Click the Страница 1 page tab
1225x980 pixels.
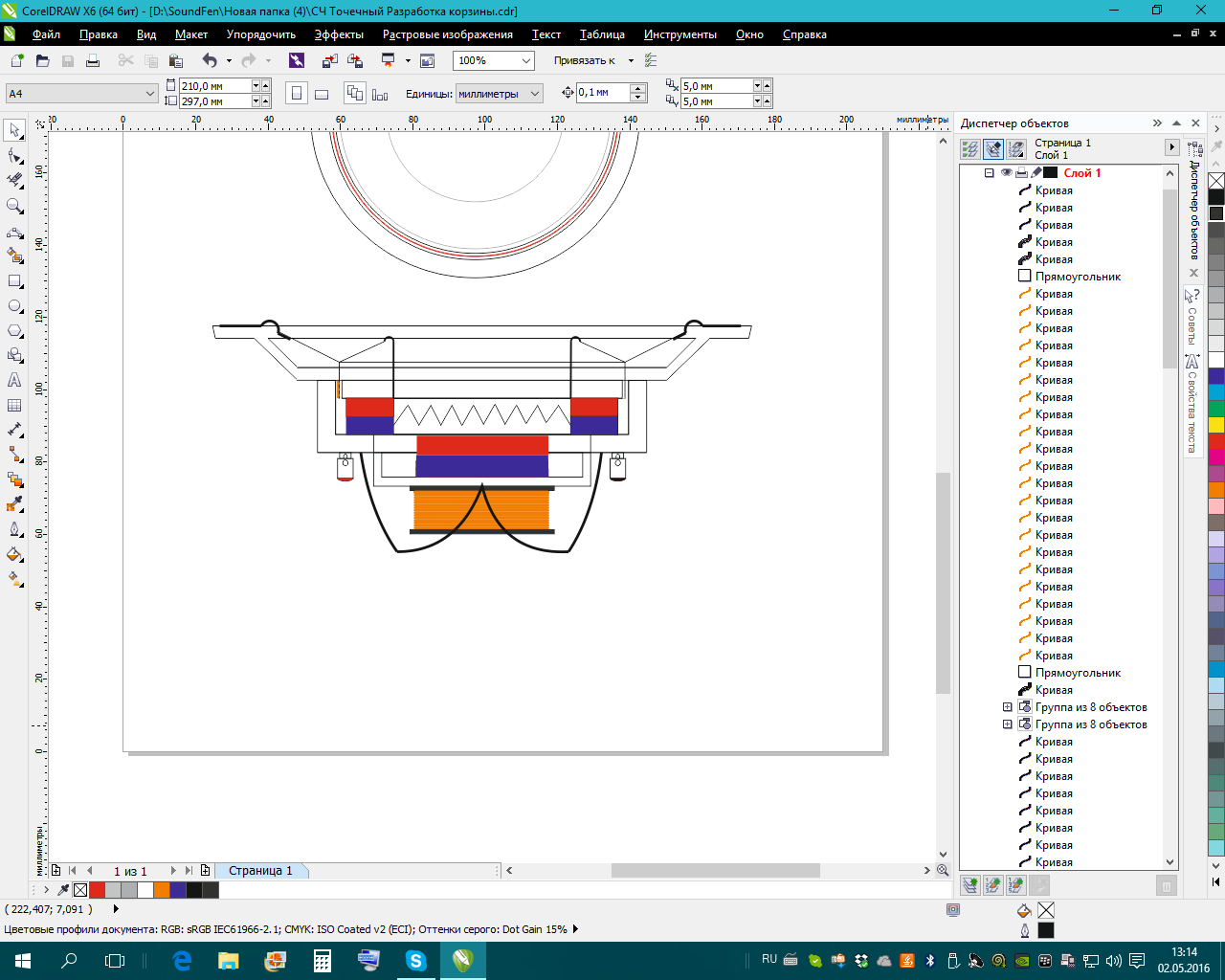tap(260, 871)
